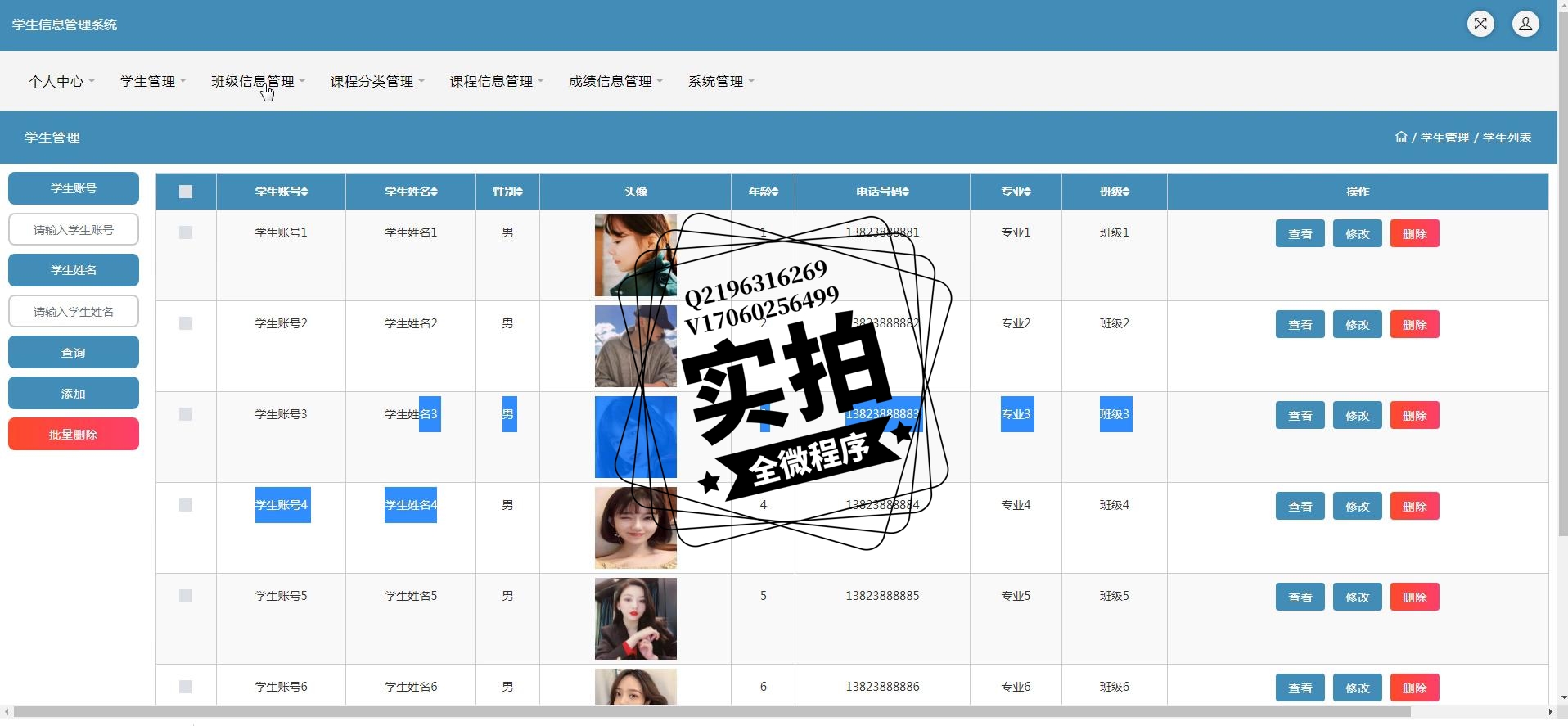Focus the 请输入学生姓名 input field
This screenshot has height=726, width=1568.
(x=74, y=311)
